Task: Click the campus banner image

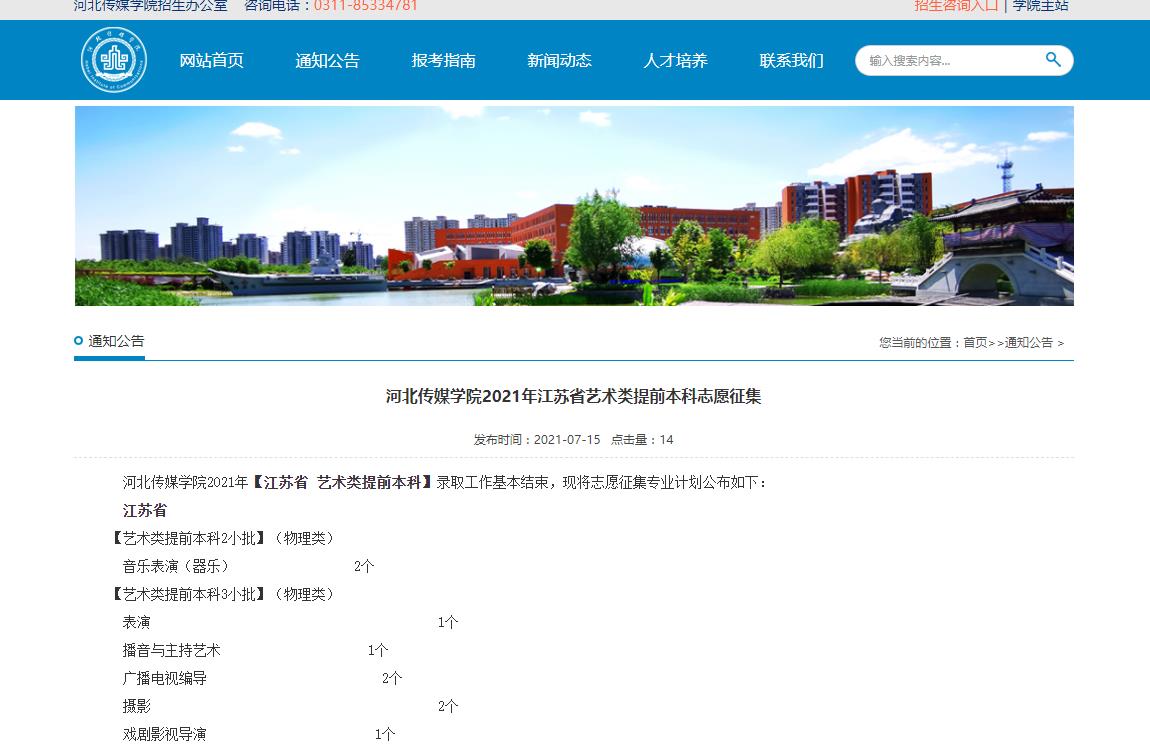Action: point(574,206)
